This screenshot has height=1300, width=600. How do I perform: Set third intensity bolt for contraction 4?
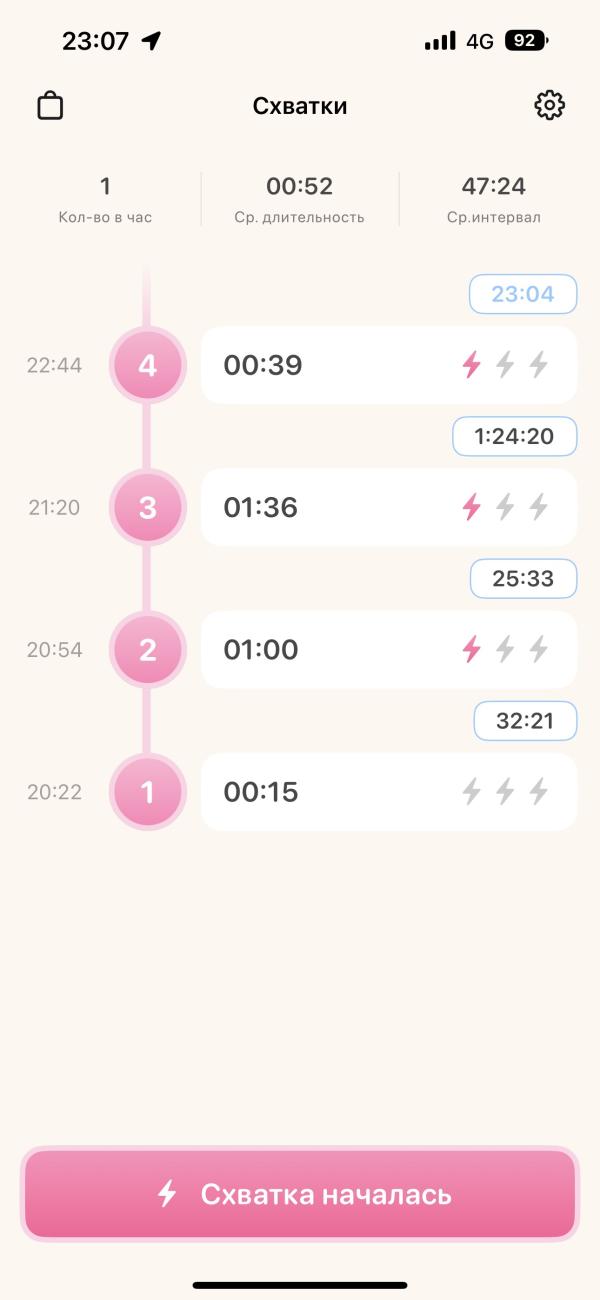point(539,365)
